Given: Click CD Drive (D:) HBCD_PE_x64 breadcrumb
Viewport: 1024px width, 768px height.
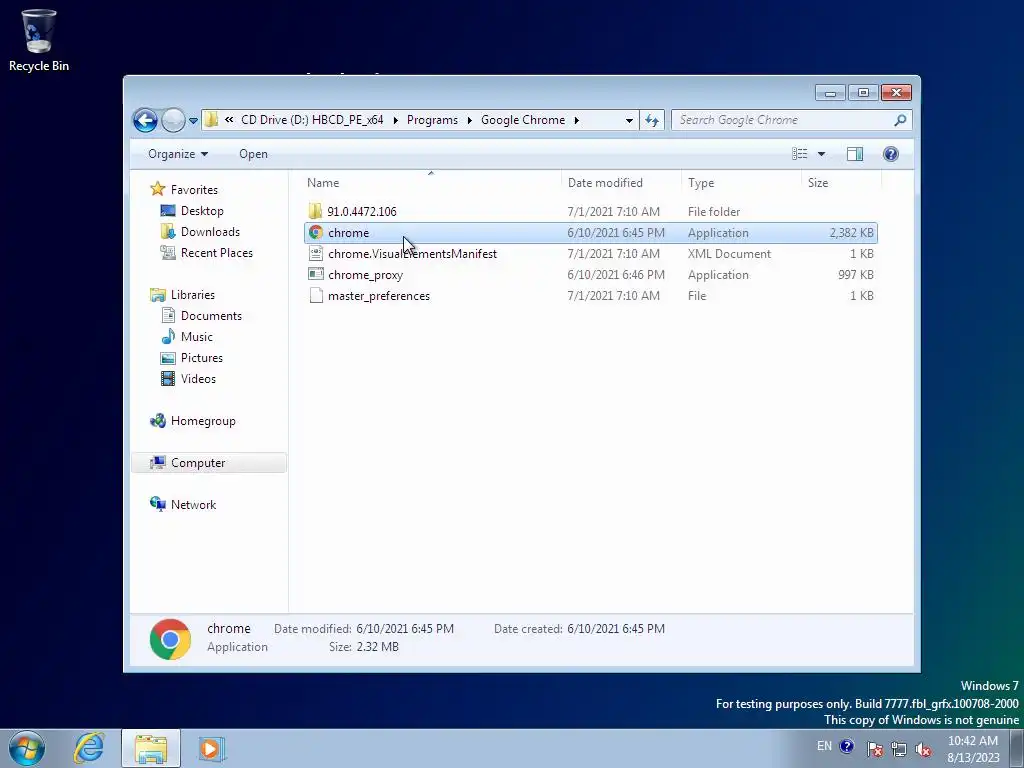Looking at the screenshot, I should (312, 120).
